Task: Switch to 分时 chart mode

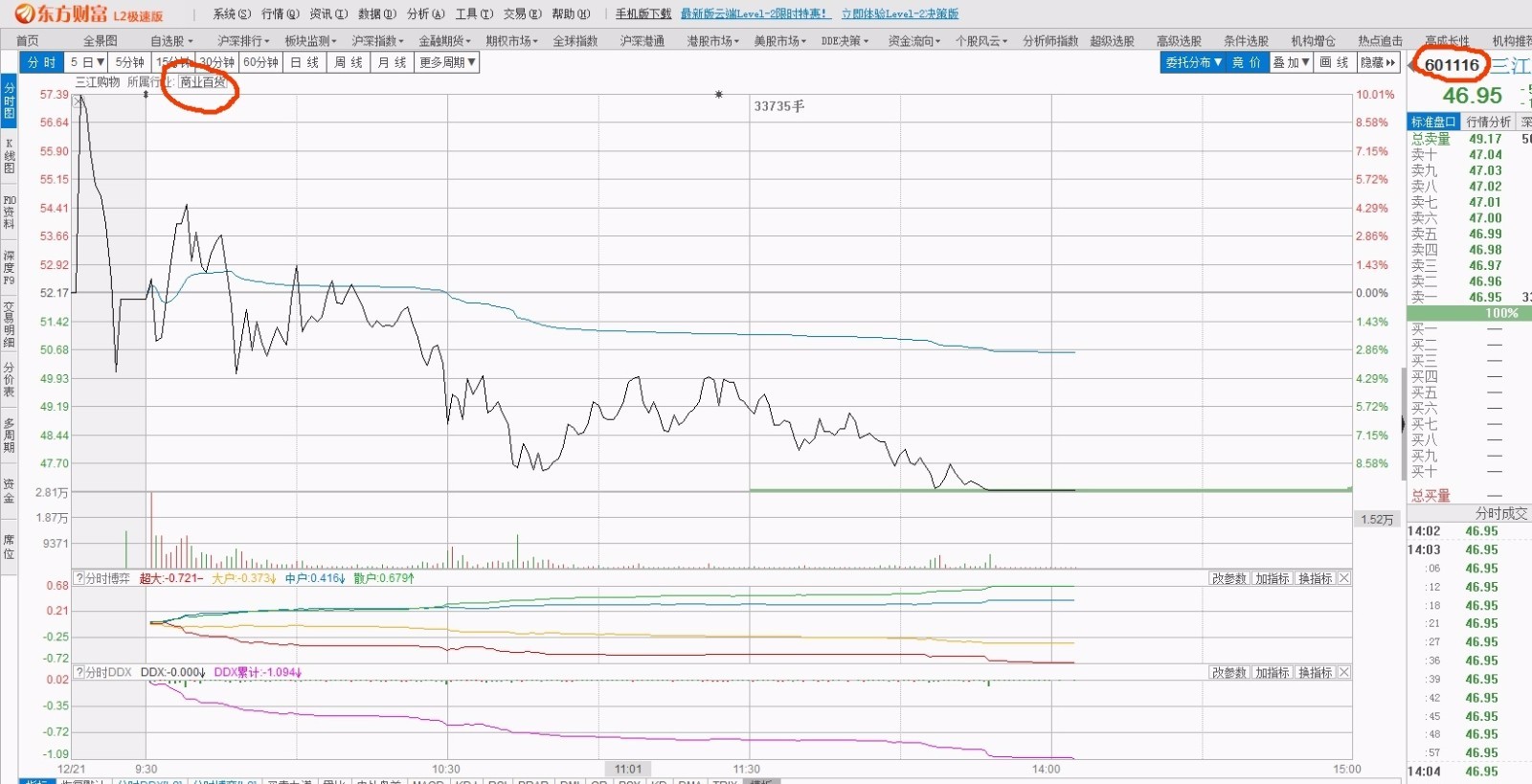Action: pos(41,62)
